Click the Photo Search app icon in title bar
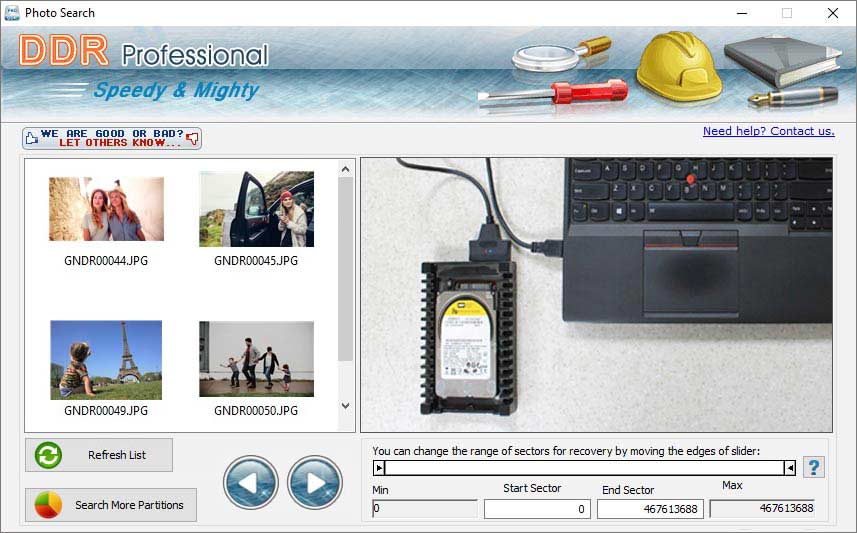The height and width of the screenshot is (533, 857). click(11, 13)
